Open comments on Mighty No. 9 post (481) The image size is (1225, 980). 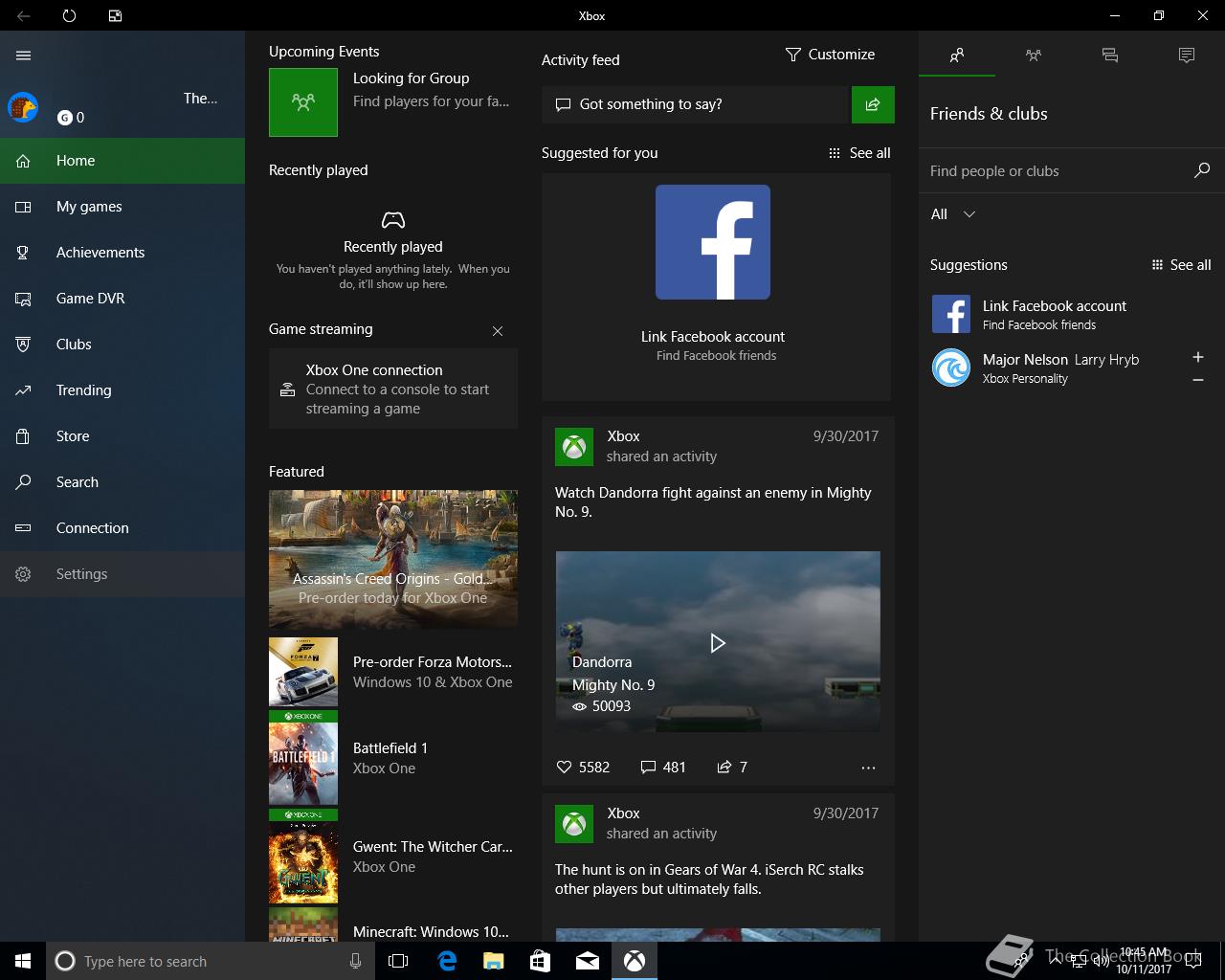663,768
